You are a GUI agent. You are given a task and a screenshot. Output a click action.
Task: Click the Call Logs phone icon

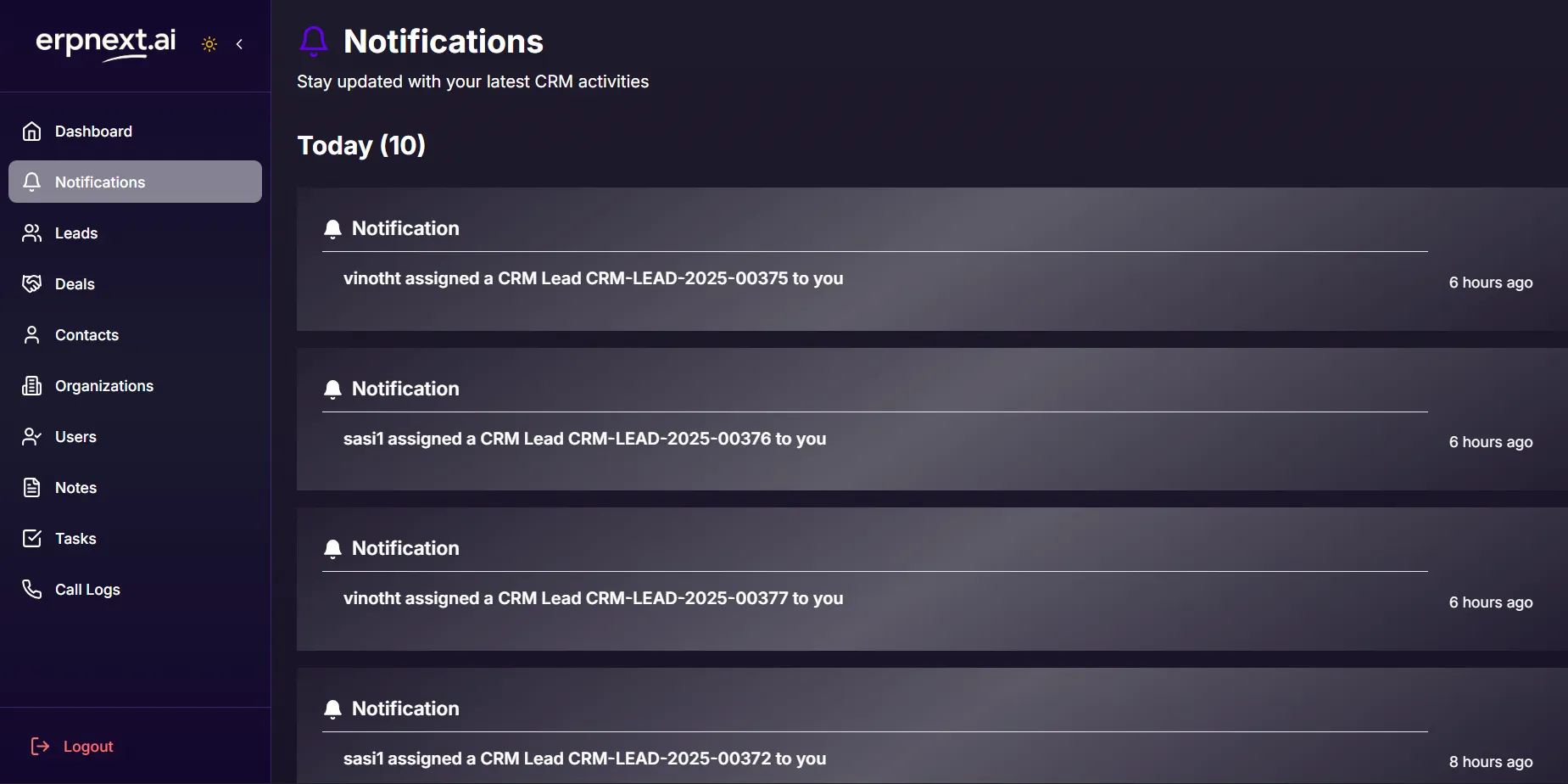pyautogui.click(x=32, y=590)
